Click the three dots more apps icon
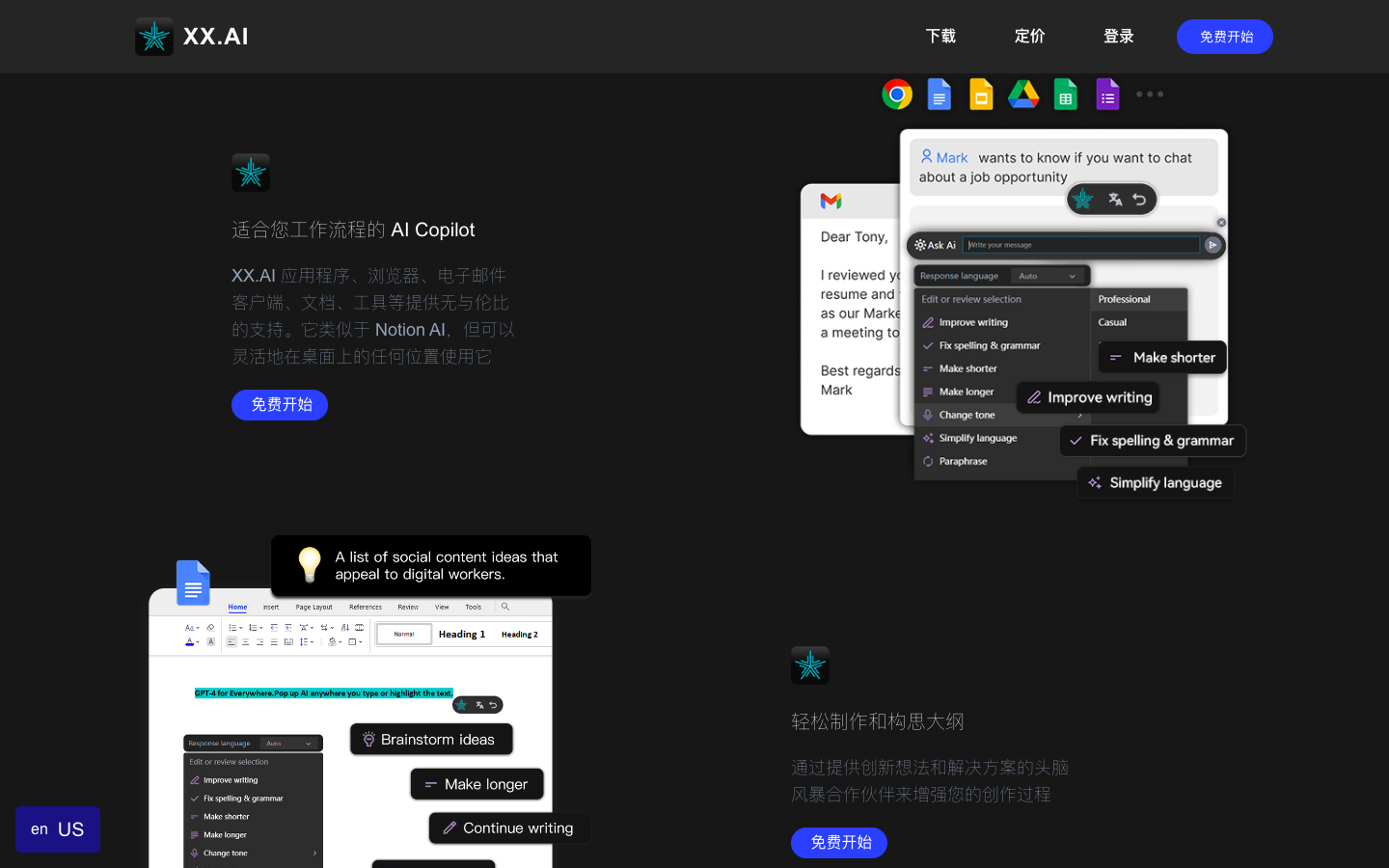 coord(1150,95)
